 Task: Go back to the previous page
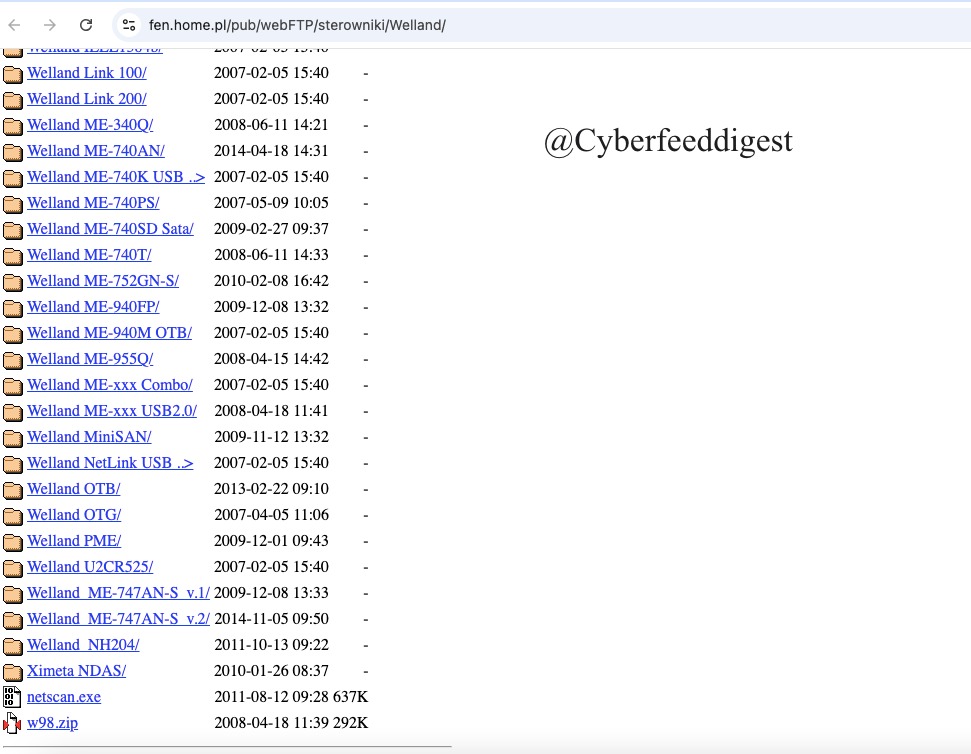(14, 25)
